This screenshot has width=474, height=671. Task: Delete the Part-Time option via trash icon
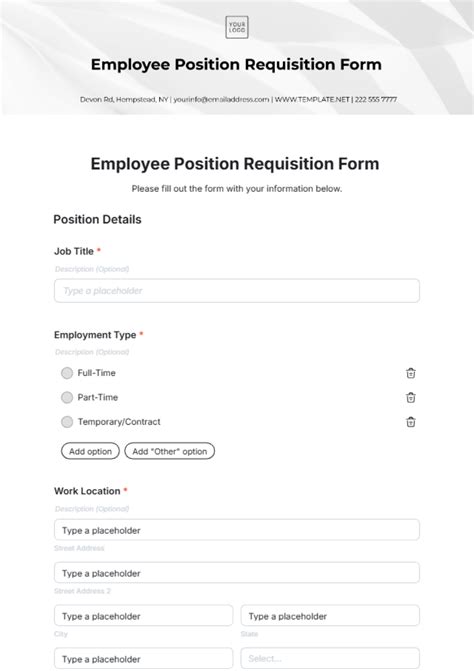[411, 398]
